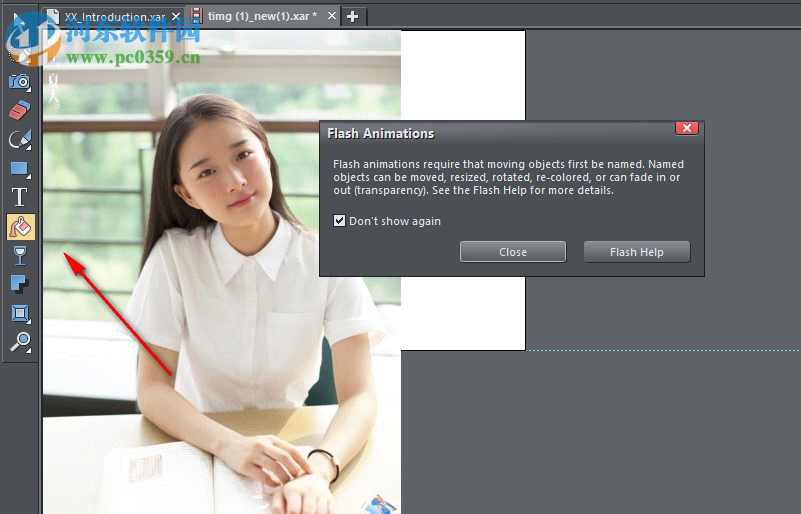Select the Shadow tool
This screenshot has height=514, width=801.
pos(20,284)
